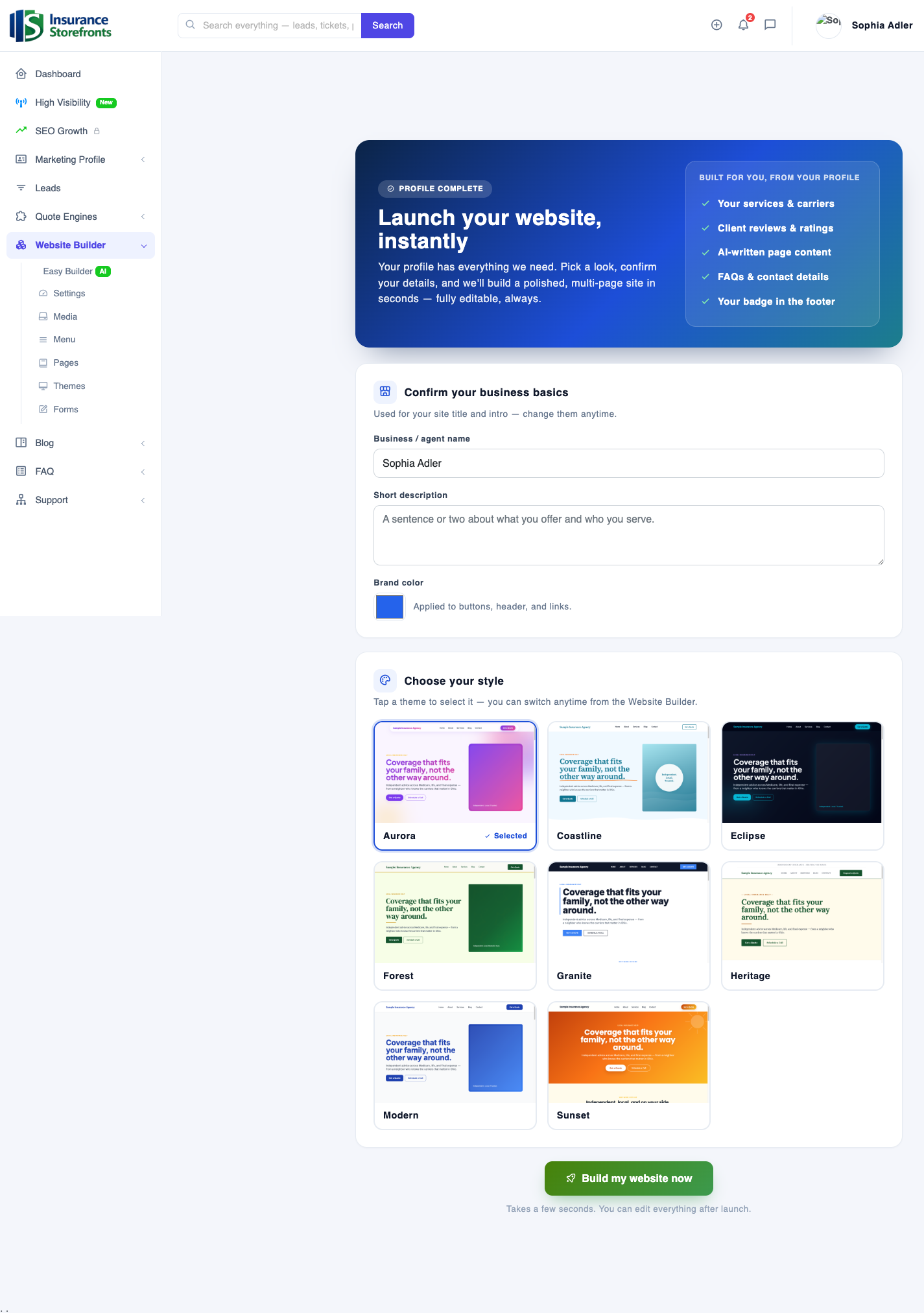Open Themes under Website Builder

coord(69,386)
